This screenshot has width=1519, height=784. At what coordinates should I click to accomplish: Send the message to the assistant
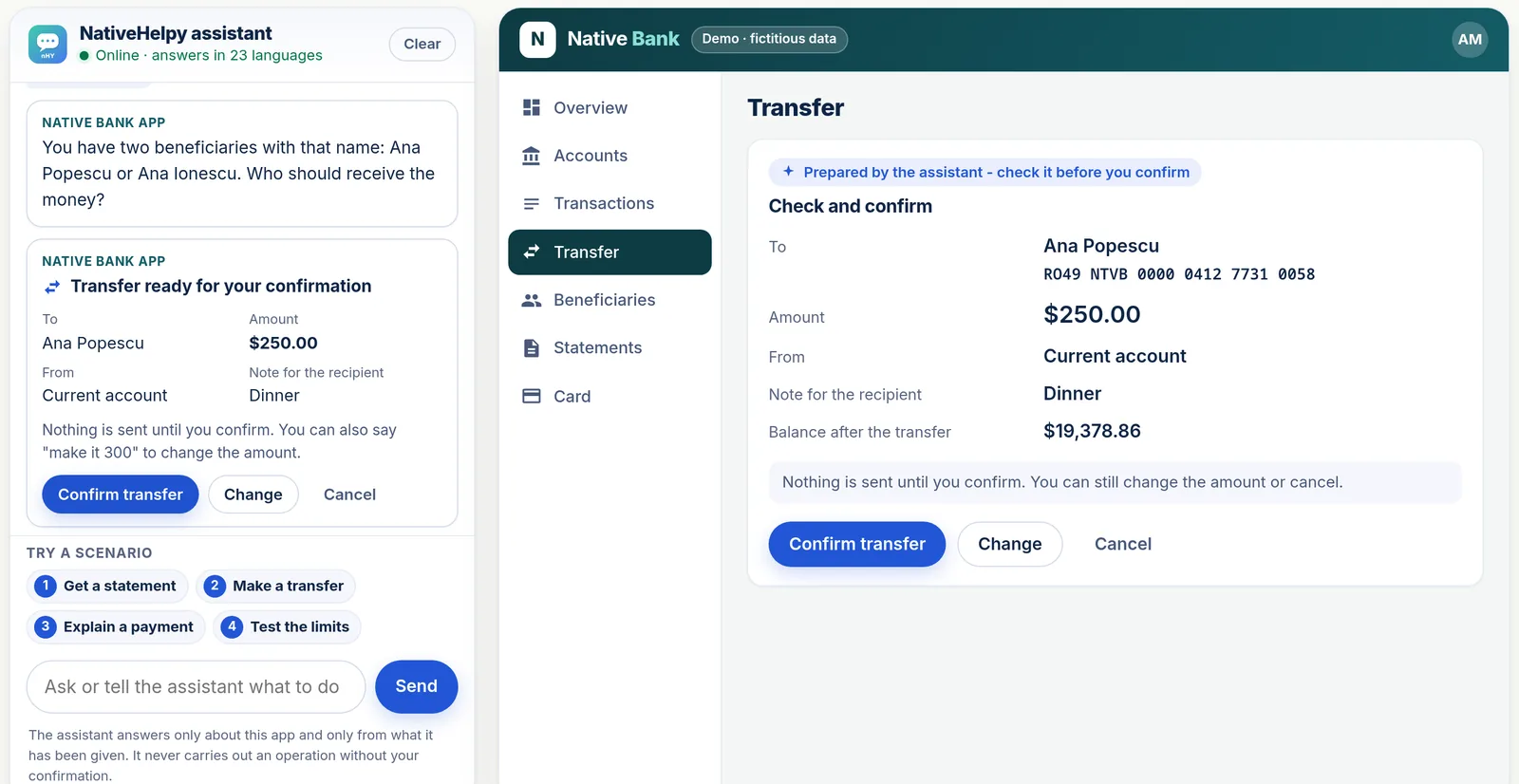coord(416,686)
